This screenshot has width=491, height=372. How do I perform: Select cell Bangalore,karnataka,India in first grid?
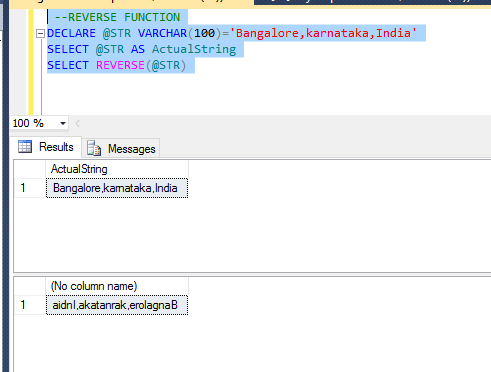click(117, 188)
